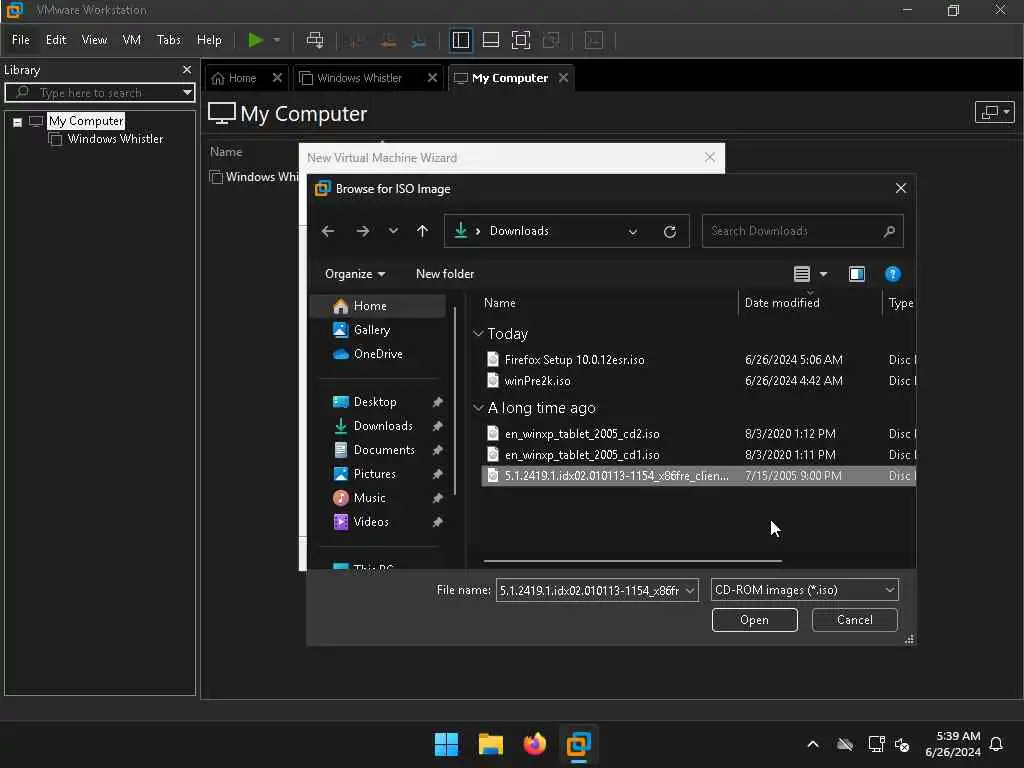The height and width of the screenshot is (768, 1024).
Task: Open the library search dropdown arrow
Action: pyautogui.click(x=187, y=93)
